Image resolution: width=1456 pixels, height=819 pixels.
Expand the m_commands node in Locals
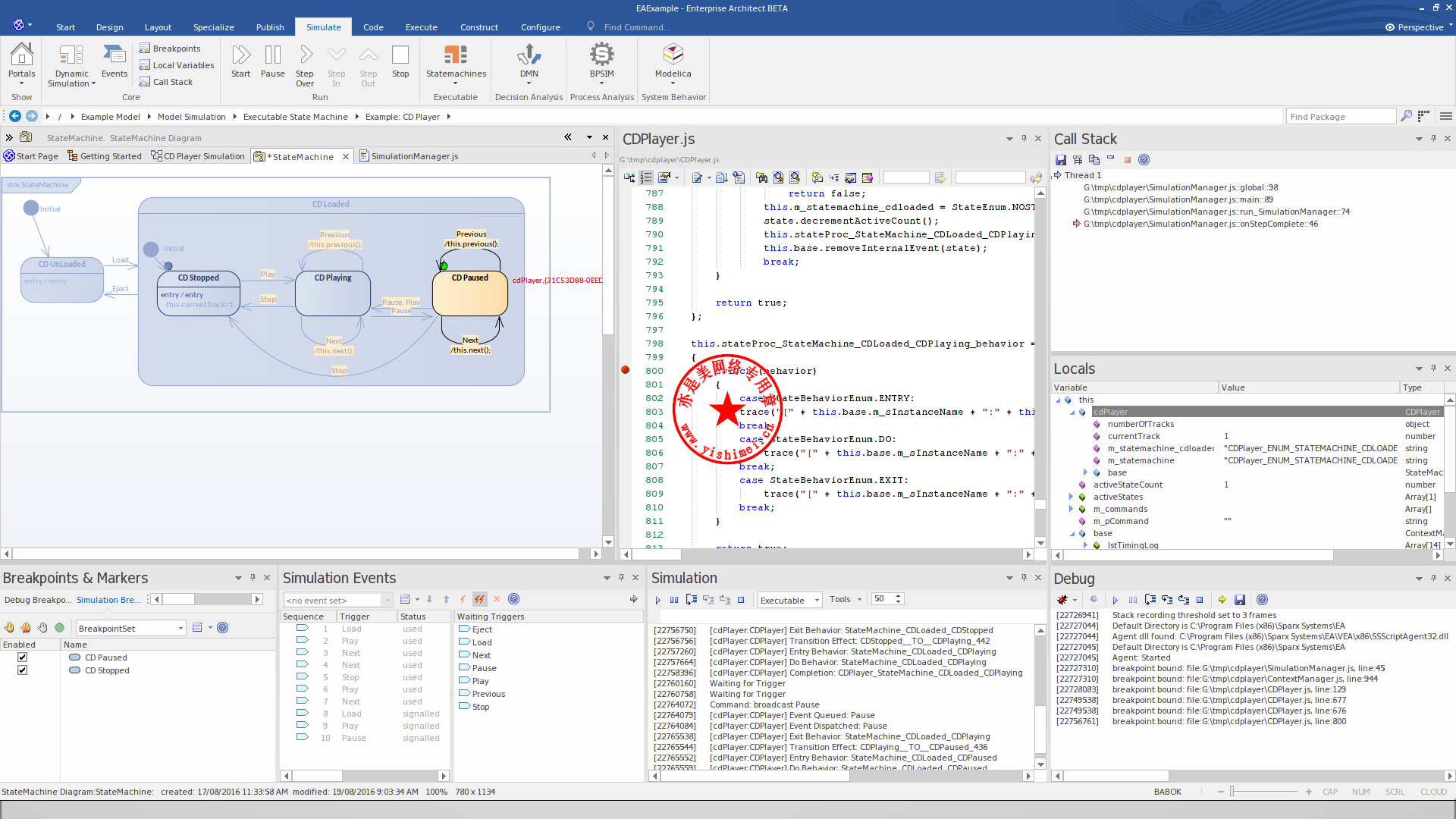pos(1072,509)
